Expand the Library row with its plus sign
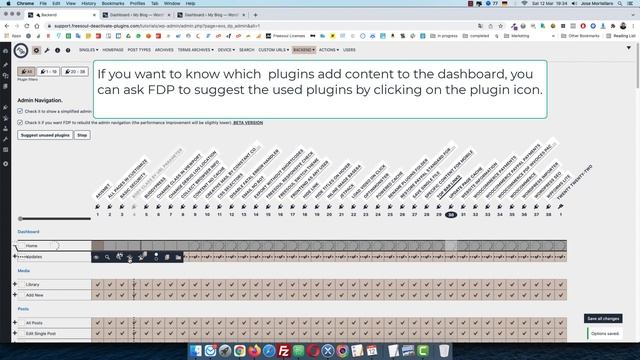The width and height of the screenshot is (640, 360). pos(15,284)
